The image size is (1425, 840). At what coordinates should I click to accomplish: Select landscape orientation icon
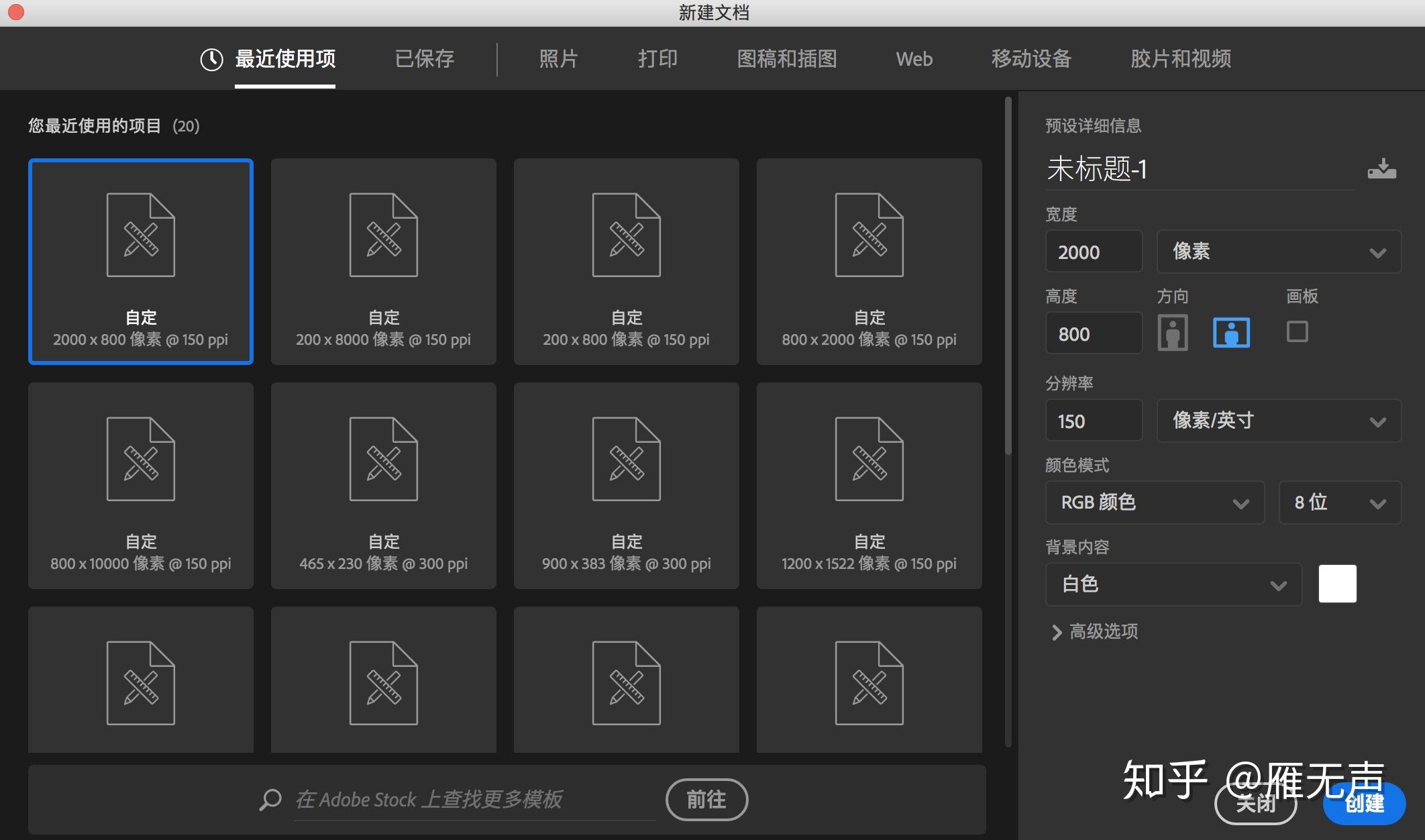[1231, 332]
